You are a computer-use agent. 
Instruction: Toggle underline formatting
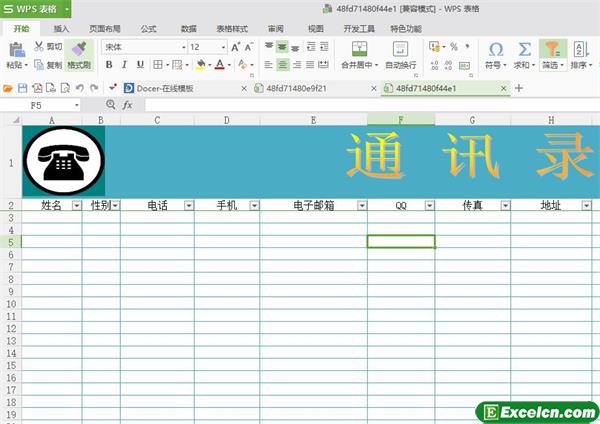[140, 65]
